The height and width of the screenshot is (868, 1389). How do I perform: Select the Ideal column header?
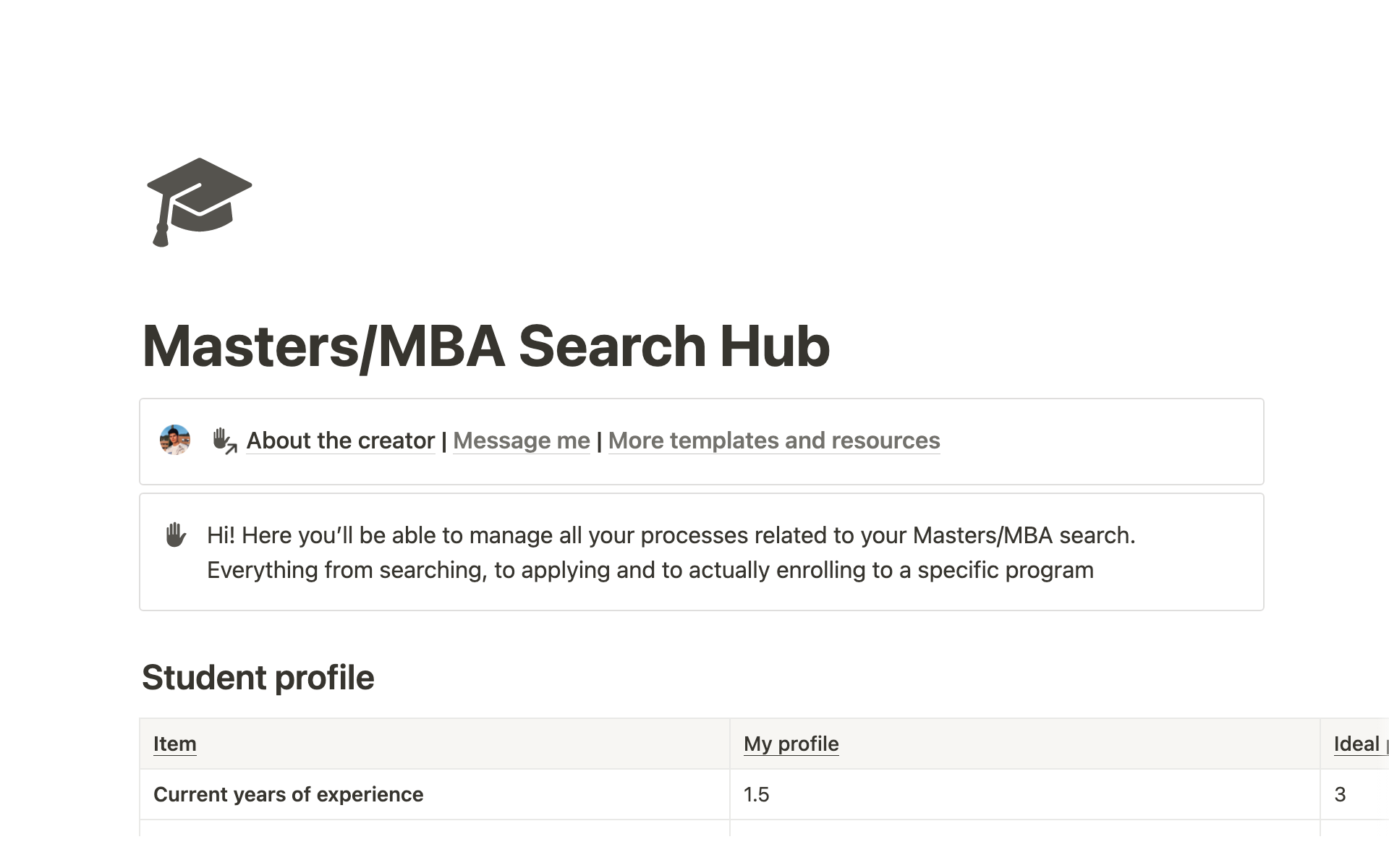[1356, 744]
